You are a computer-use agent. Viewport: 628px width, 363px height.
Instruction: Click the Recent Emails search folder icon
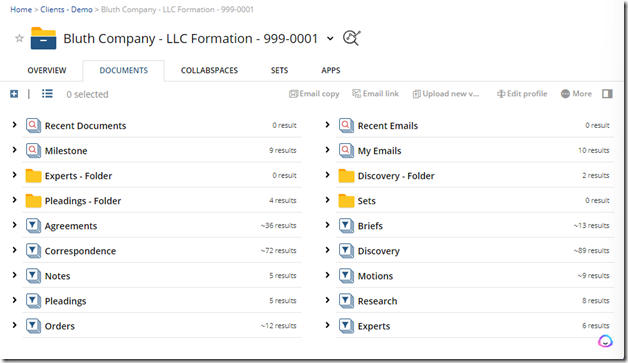[x=346, y=125]
